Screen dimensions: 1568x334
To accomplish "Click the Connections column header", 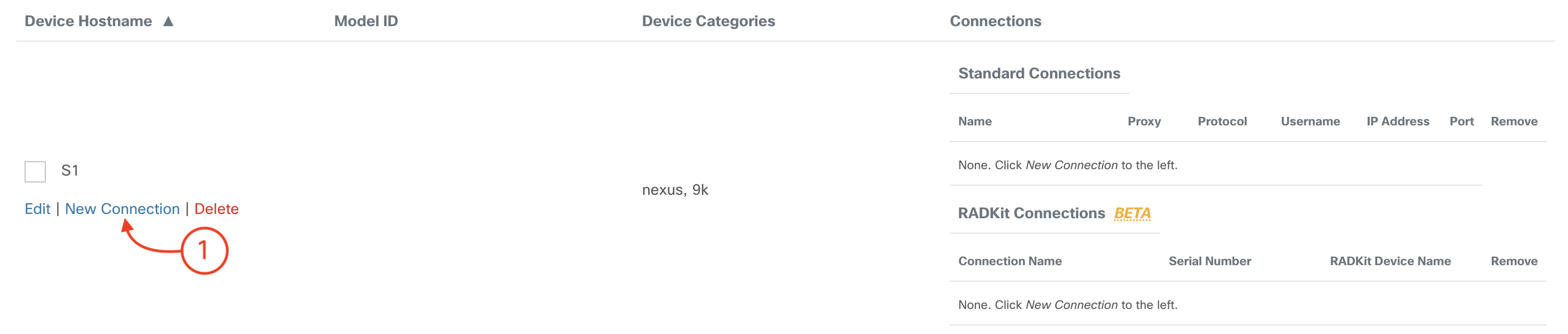I will coord(995,21).
